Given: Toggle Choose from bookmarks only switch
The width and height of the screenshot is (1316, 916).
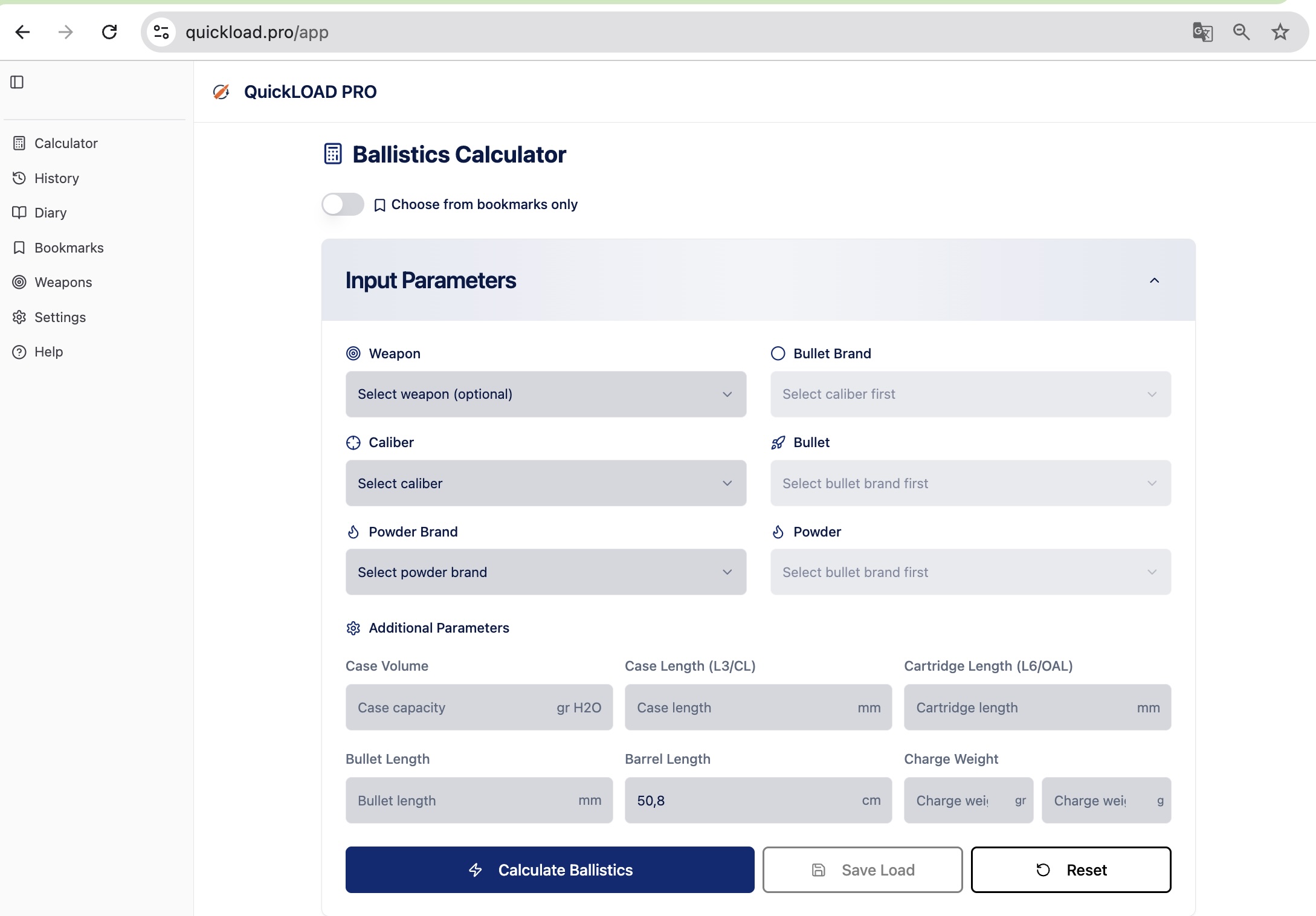Looking at the screenshot, I should click(x=343, y=204).
